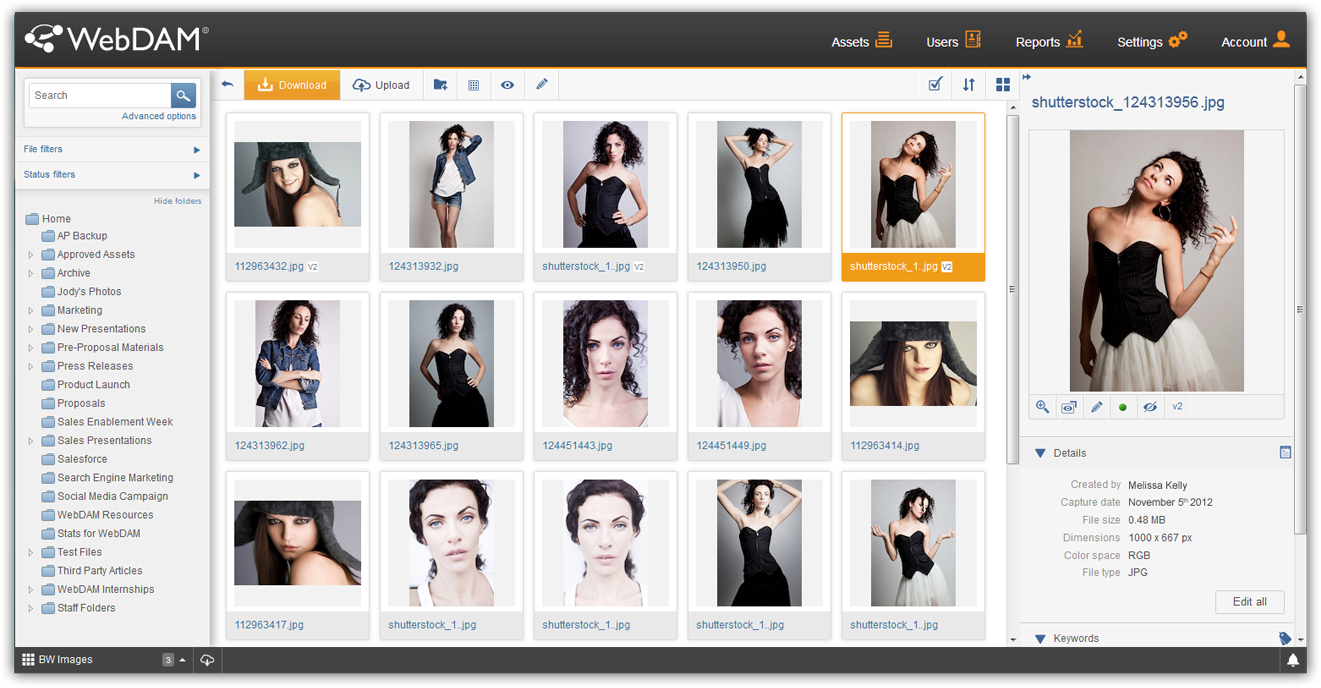Viewport: 1321px width, 688px height.
Task: Select the 112963414.jpg thumbnail
Action: click(x=913, y=364)
